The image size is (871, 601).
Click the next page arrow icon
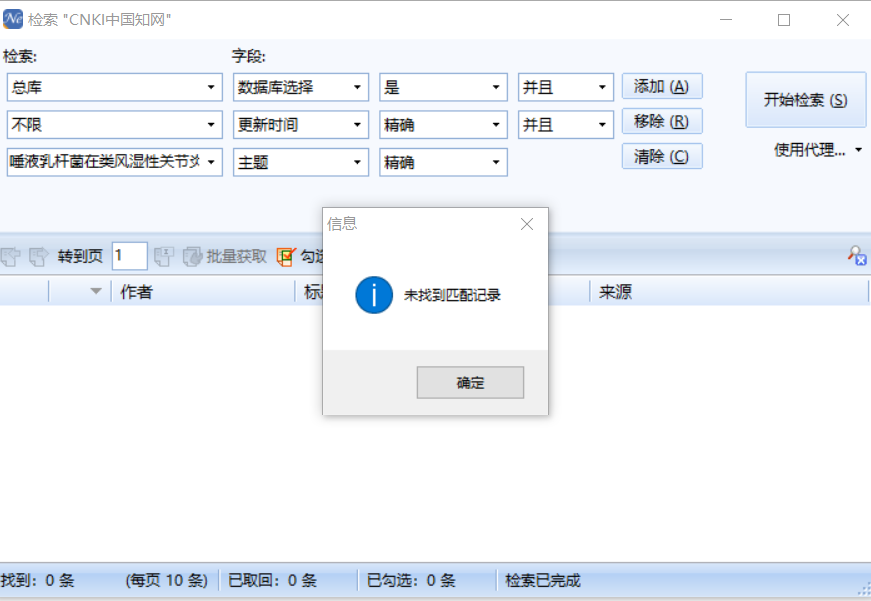38,257
